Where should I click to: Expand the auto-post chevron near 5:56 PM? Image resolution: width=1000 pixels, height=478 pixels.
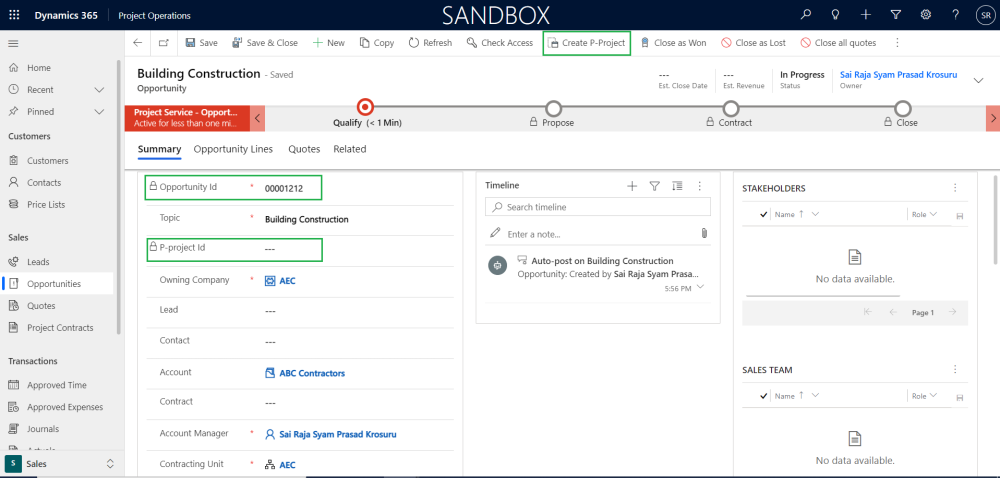click(x=701, y=287)
